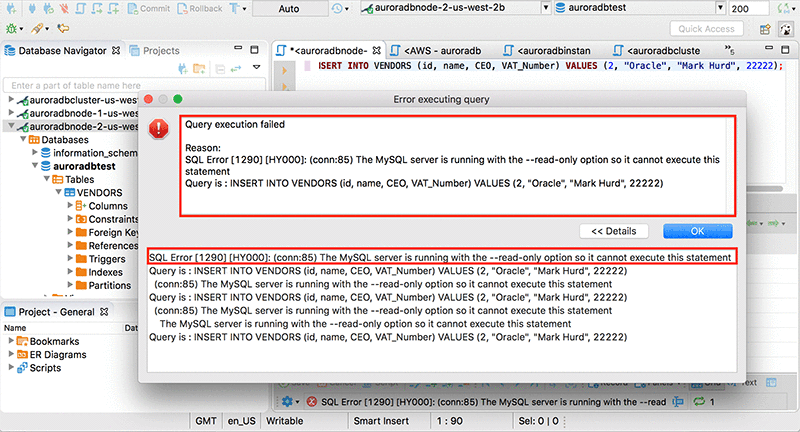Expand the Columns folder under VENDORS
The image size is (800, 432).
pyautogui.click(x=70, y=206)
